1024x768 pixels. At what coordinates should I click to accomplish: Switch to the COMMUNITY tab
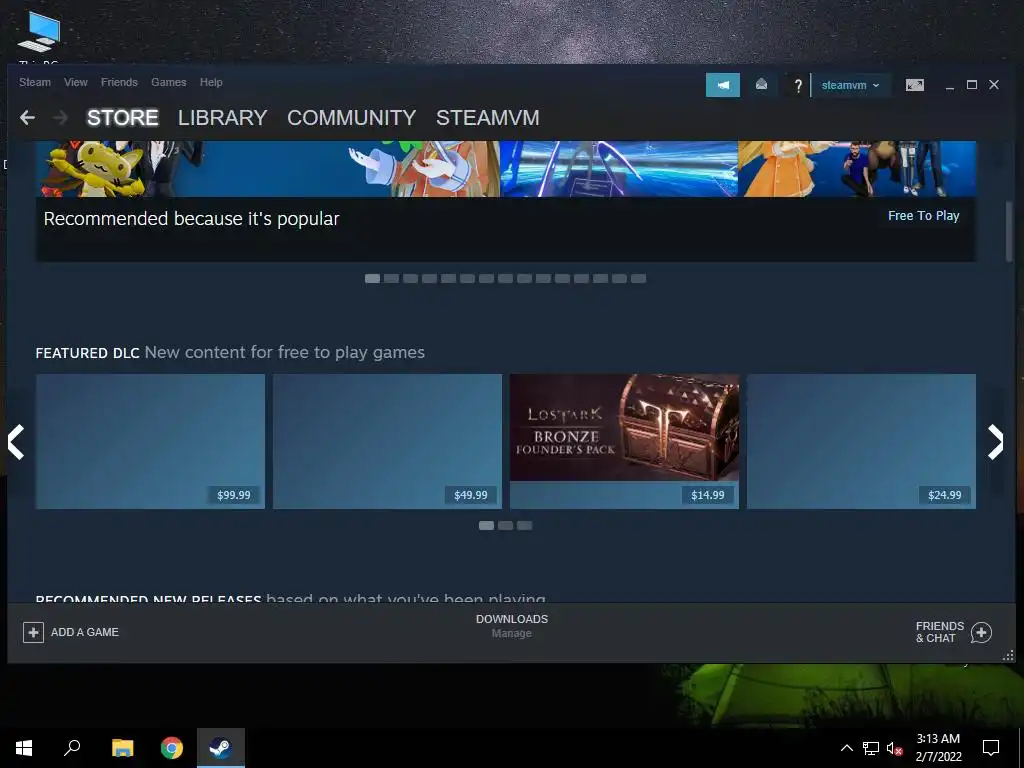351,118
